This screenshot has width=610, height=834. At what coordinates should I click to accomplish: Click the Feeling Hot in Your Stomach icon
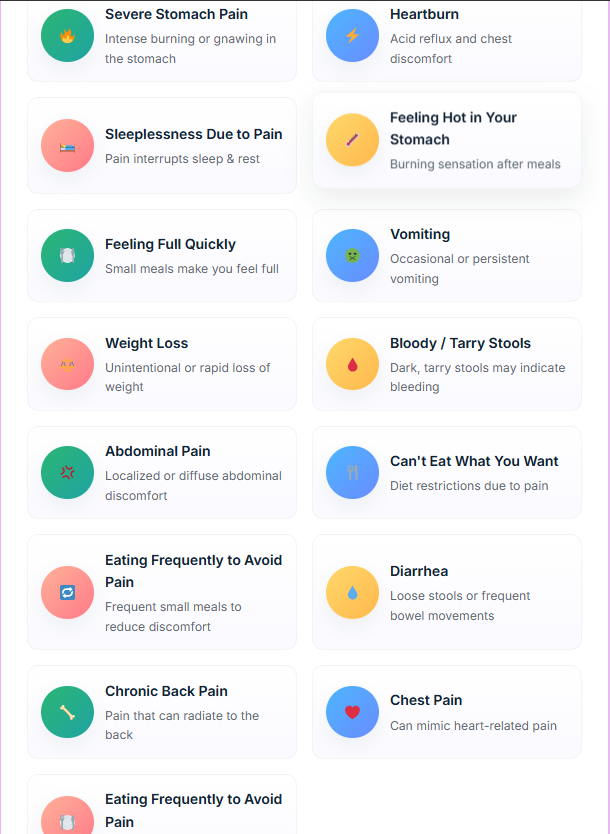pos(352,140)
